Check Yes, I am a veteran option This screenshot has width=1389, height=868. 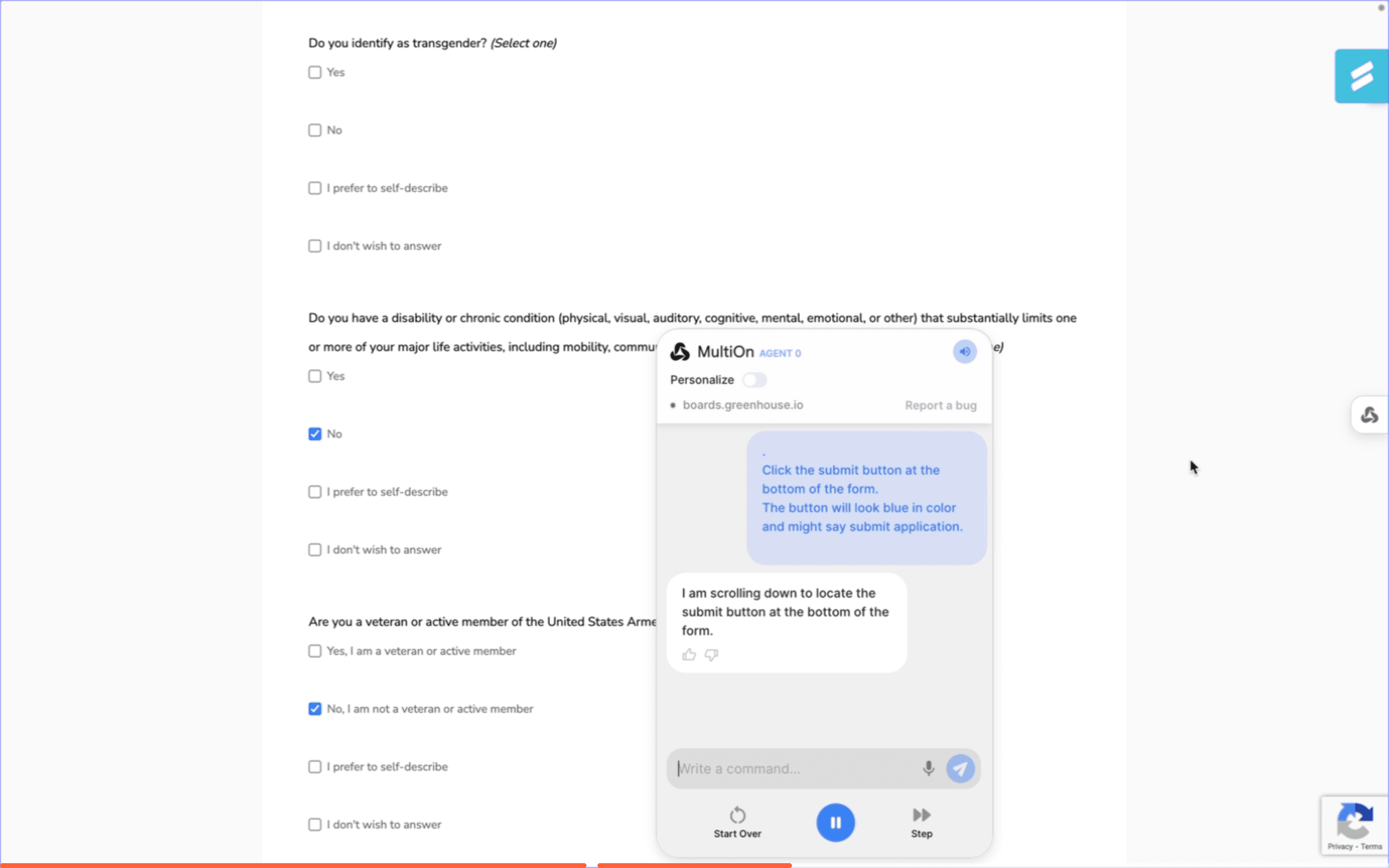[x=314, y=651]
